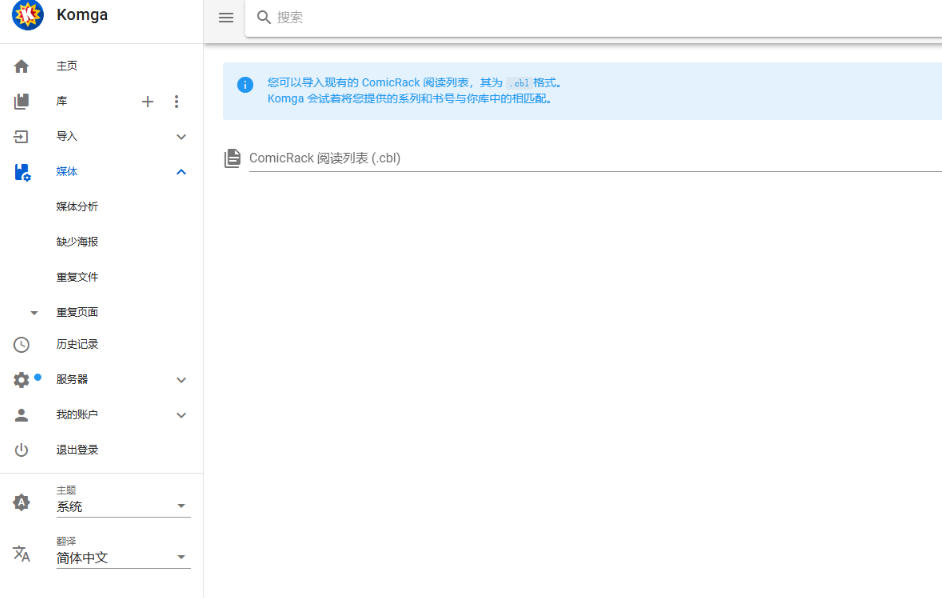
Task: Click the 库 library books icon
Action: click(21, 101)
